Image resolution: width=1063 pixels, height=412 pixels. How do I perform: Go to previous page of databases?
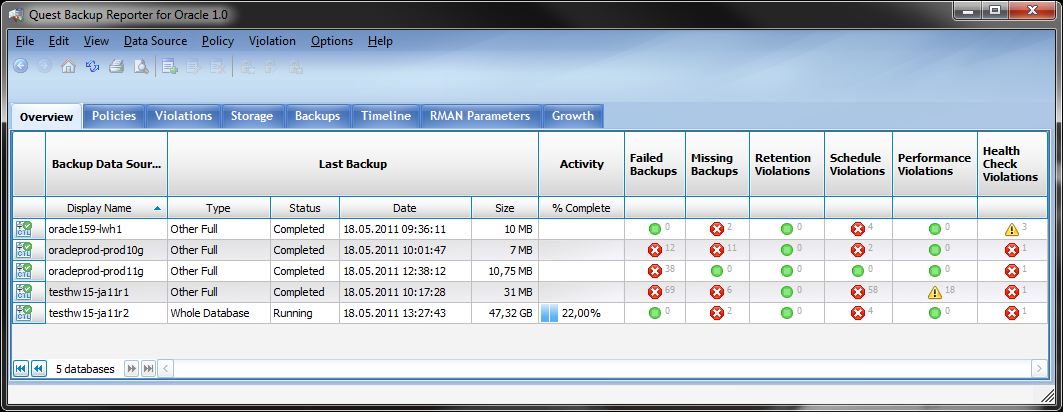(x=39, y=369)
